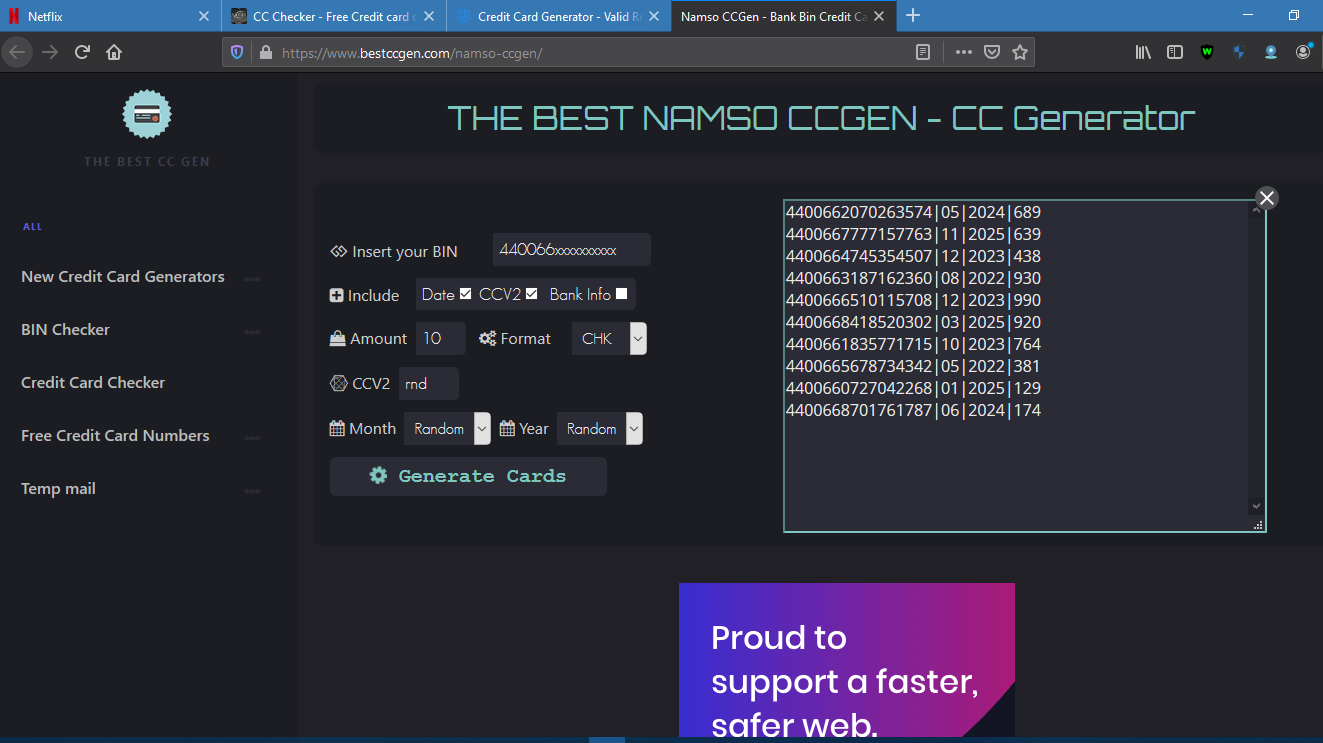This screenshot has width=1323, height=743.
Task: Click the gear icon next to Format
Action: click(487, 338)
